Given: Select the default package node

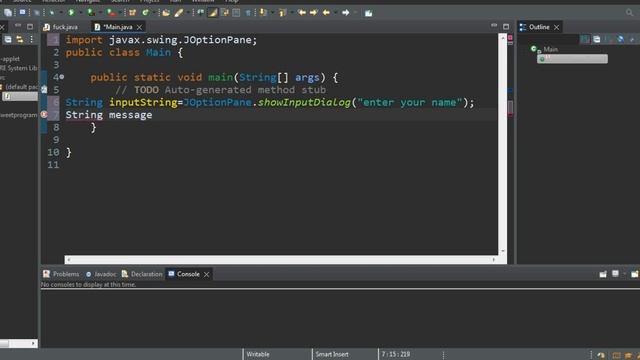Looking at the screenshot, I should (x=20, y=87).
